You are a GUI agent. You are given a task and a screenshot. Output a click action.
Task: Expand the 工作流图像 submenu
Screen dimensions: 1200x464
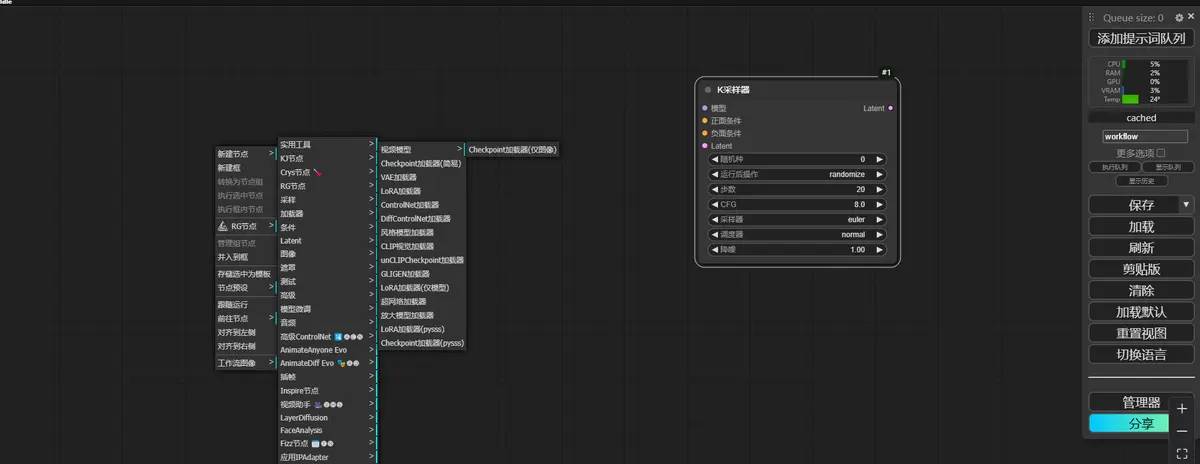pos(246,363)
